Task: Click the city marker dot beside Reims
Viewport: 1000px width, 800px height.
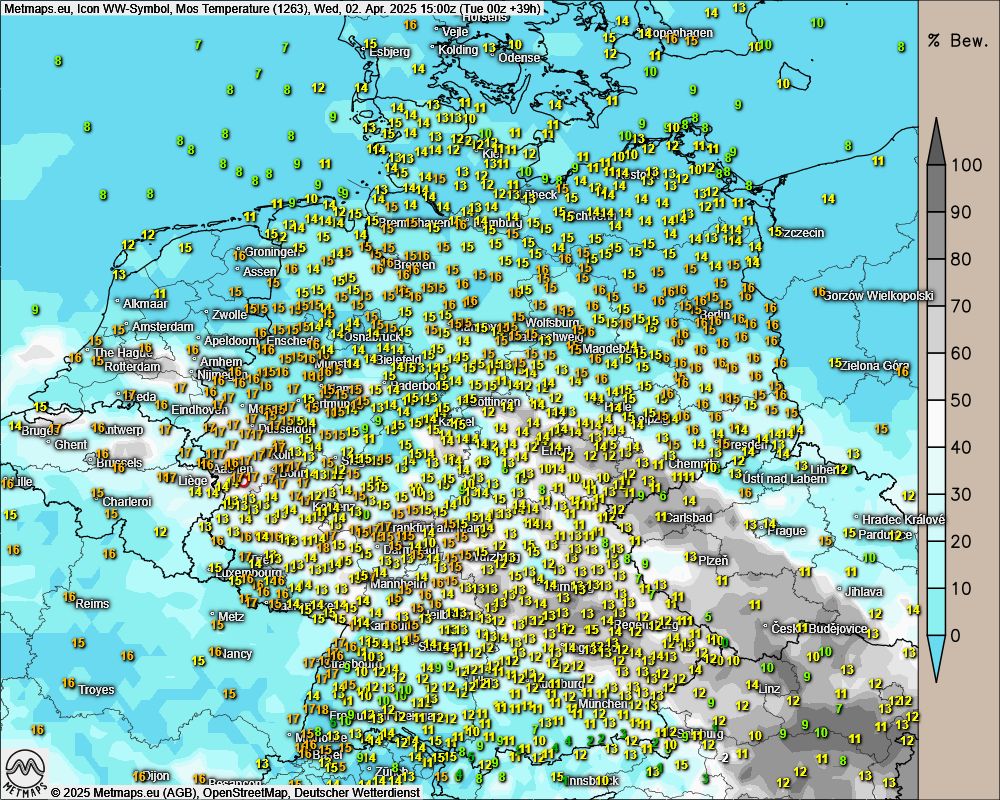Action: click(72, 604)
